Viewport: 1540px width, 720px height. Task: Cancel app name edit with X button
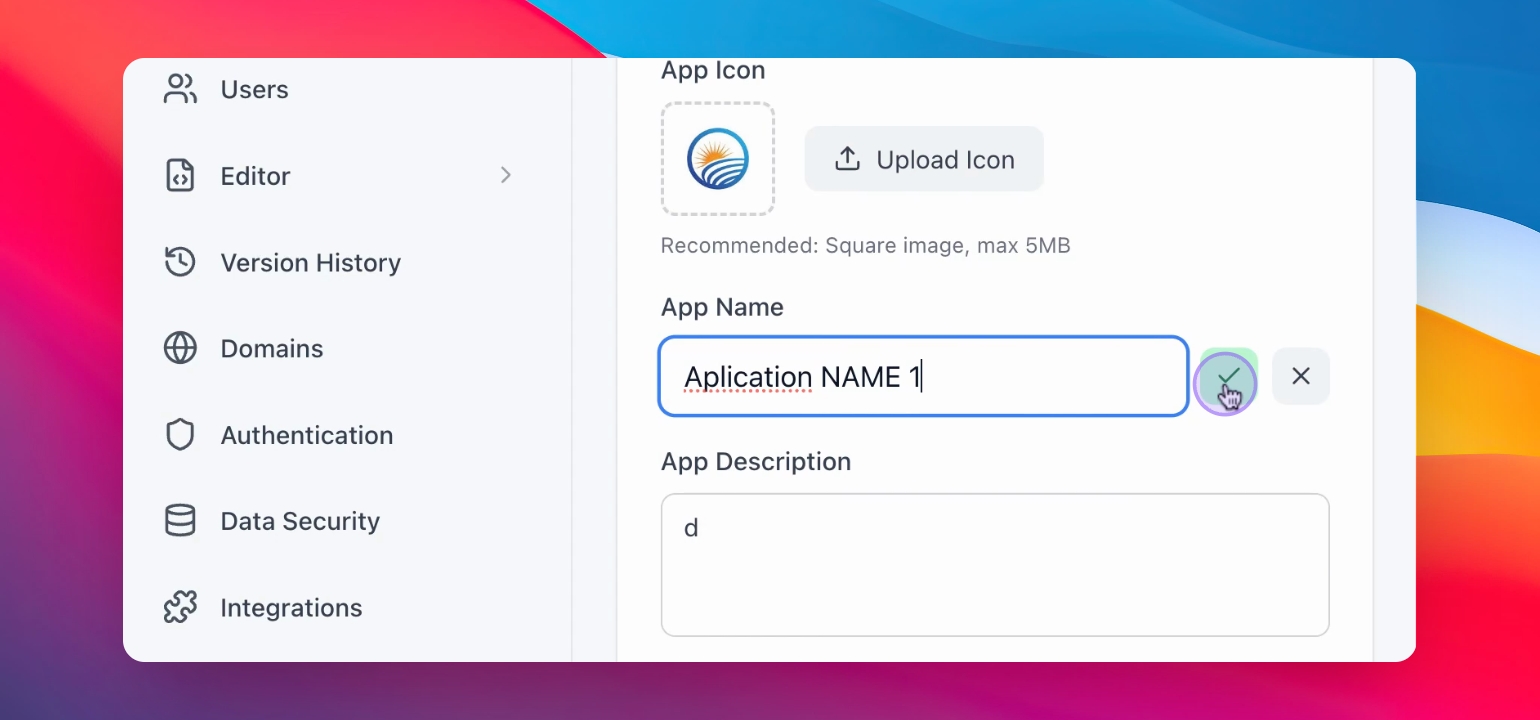(1301, 376)
